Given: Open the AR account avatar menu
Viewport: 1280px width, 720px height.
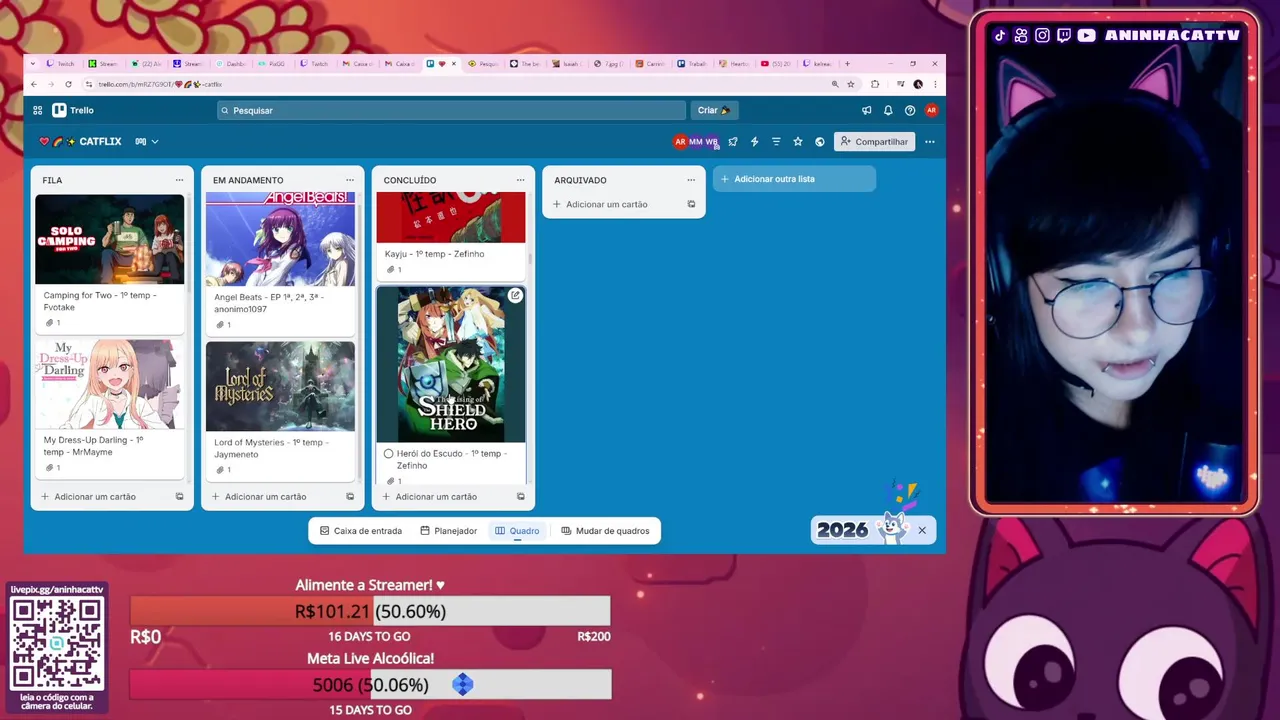Looking at the screenshot, I should (x=931, y=110).
